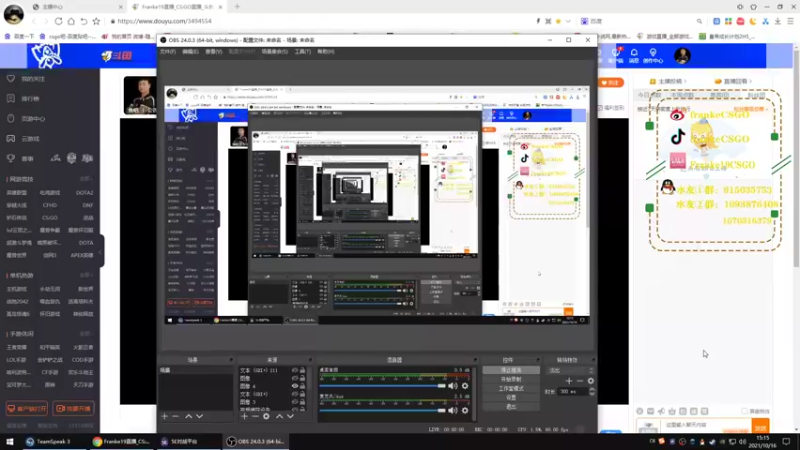Open transition properties gear icon

coord(591,381)
